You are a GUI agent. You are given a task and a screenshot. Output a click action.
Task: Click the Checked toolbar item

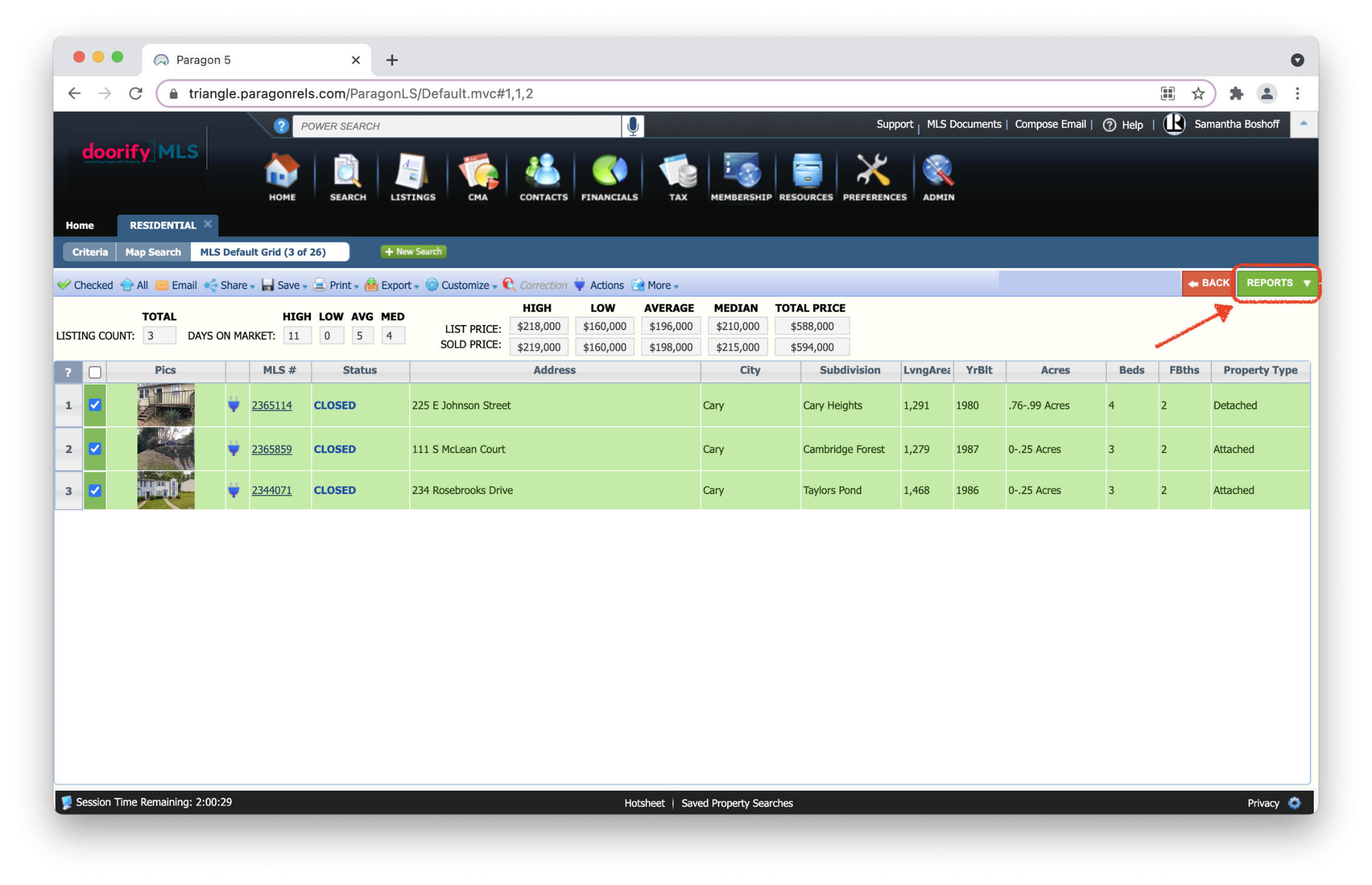click(85, 285)
